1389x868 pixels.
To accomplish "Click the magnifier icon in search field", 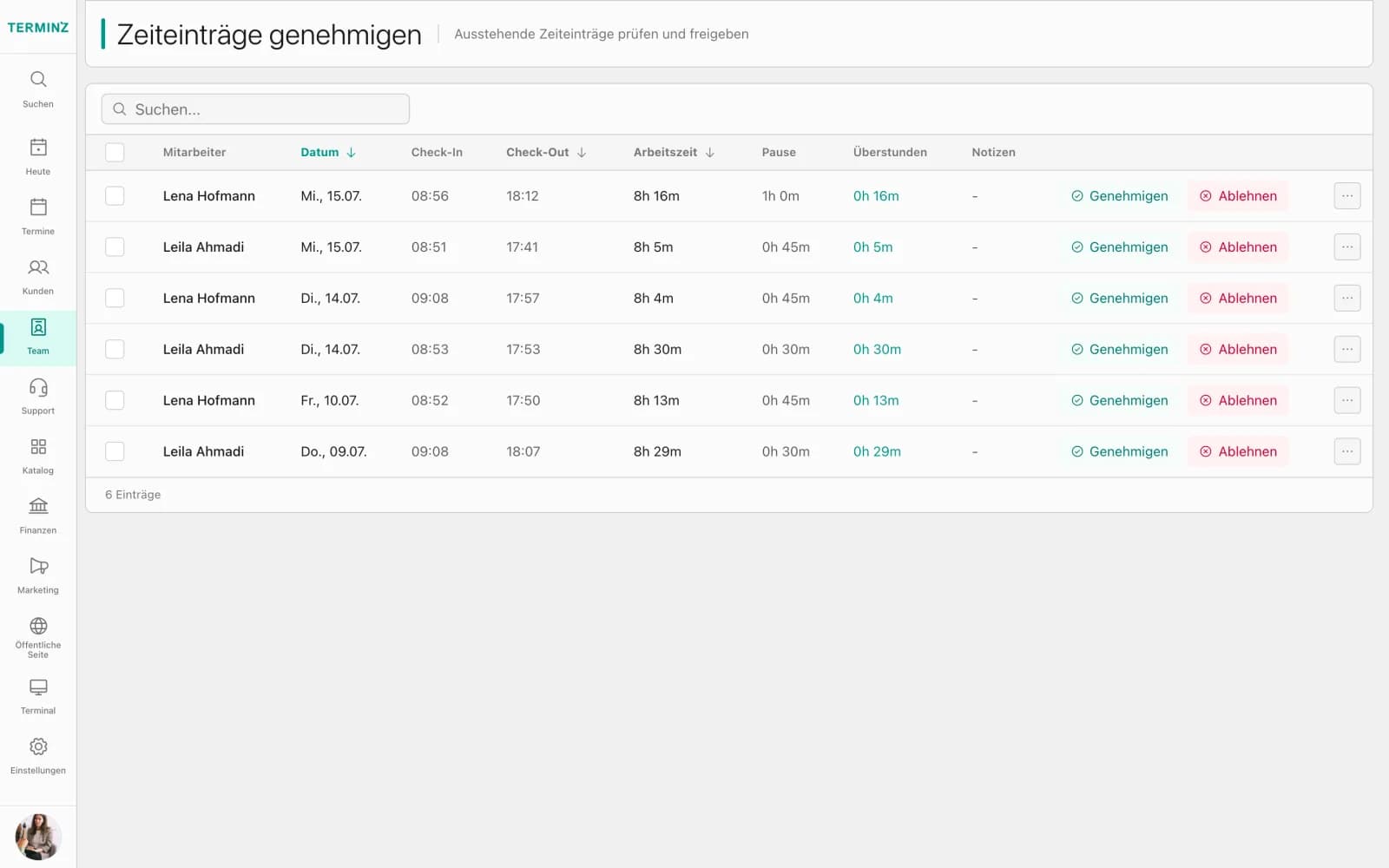I will (120, 109).
